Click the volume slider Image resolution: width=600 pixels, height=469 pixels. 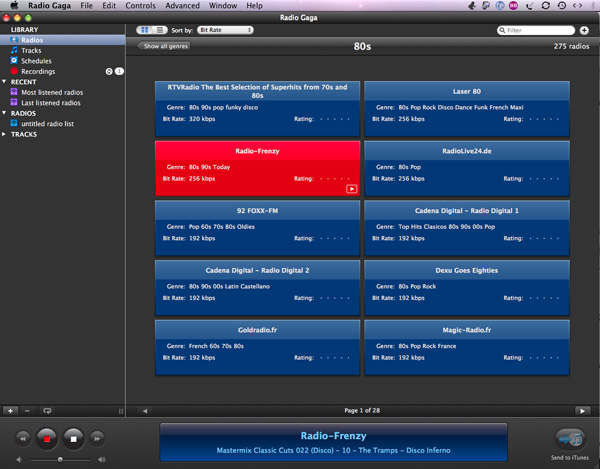(60, 459)
